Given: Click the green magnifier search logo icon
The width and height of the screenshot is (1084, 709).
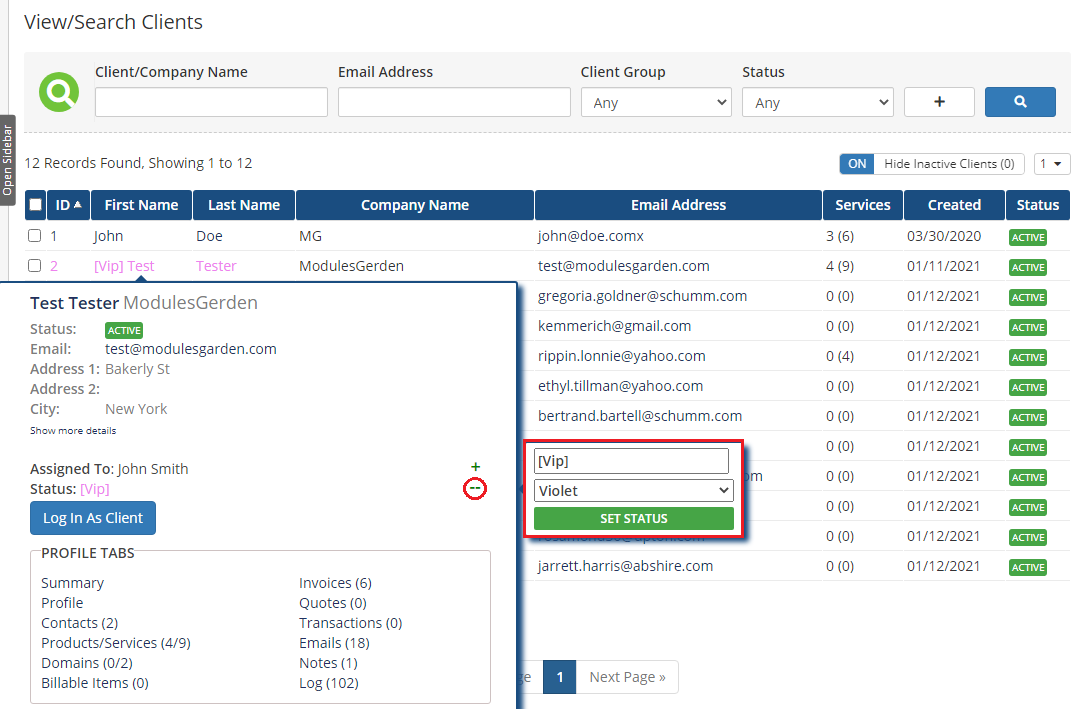Looking at the screenshot, I should (59, 92).
